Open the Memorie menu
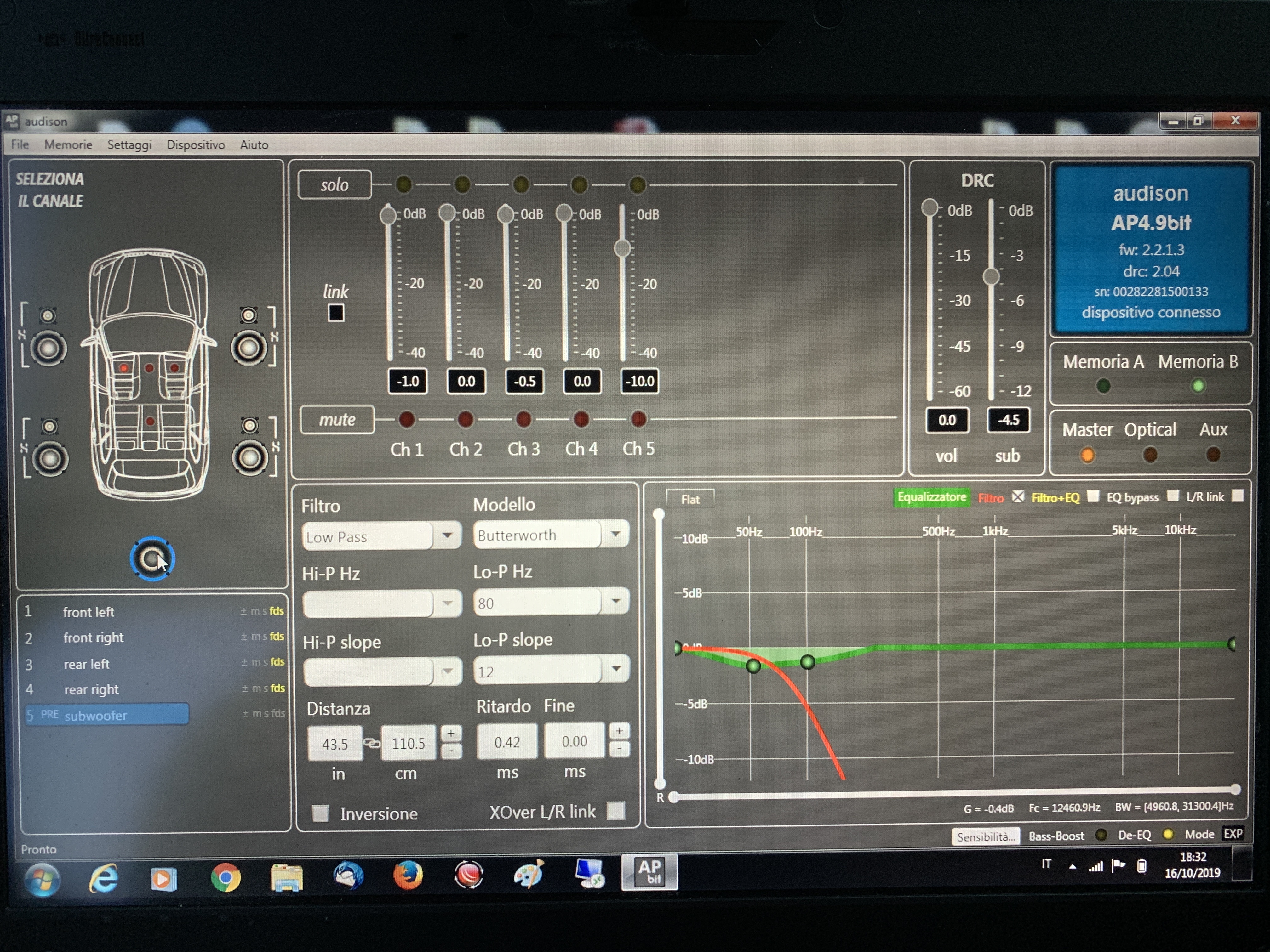 pyautogui.click(x=68, y=144)
